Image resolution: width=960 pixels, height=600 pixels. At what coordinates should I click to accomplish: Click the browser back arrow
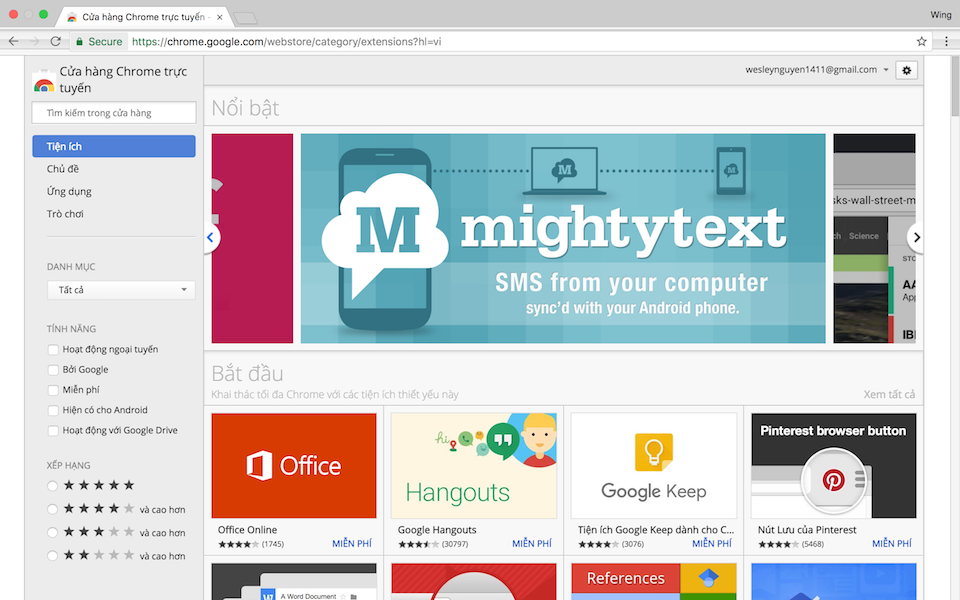point(12,41)
